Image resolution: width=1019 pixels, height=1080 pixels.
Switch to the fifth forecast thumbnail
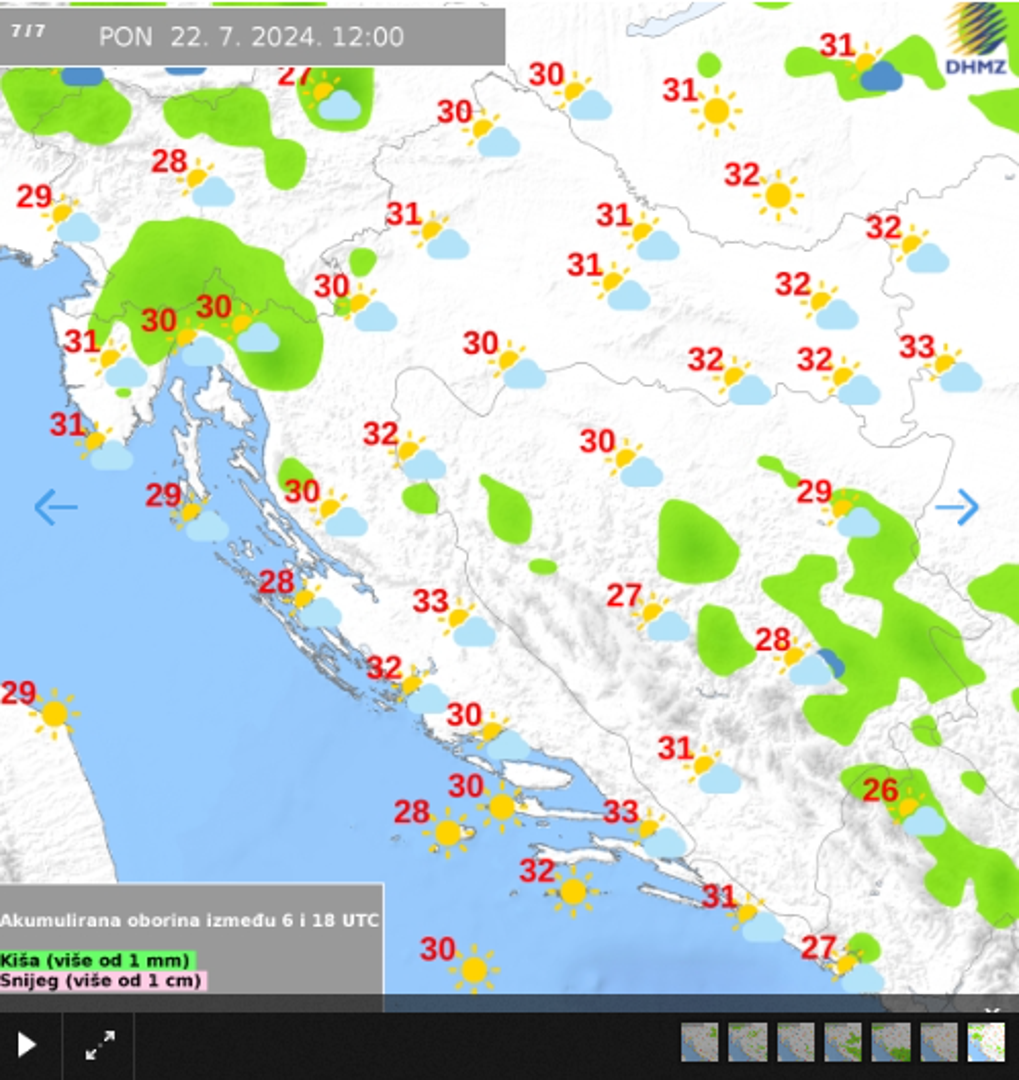(891, 1042)
